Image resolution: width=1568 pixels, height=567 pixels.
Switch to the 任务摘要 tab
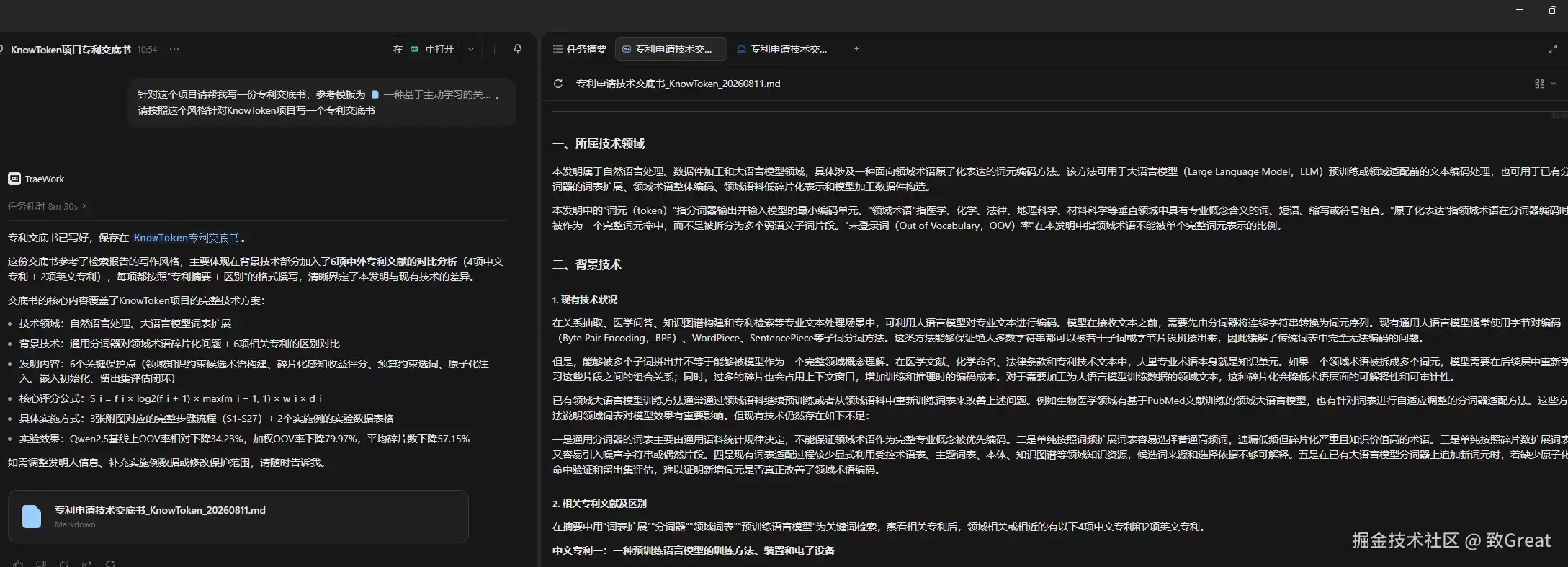[x=580, y=49]
